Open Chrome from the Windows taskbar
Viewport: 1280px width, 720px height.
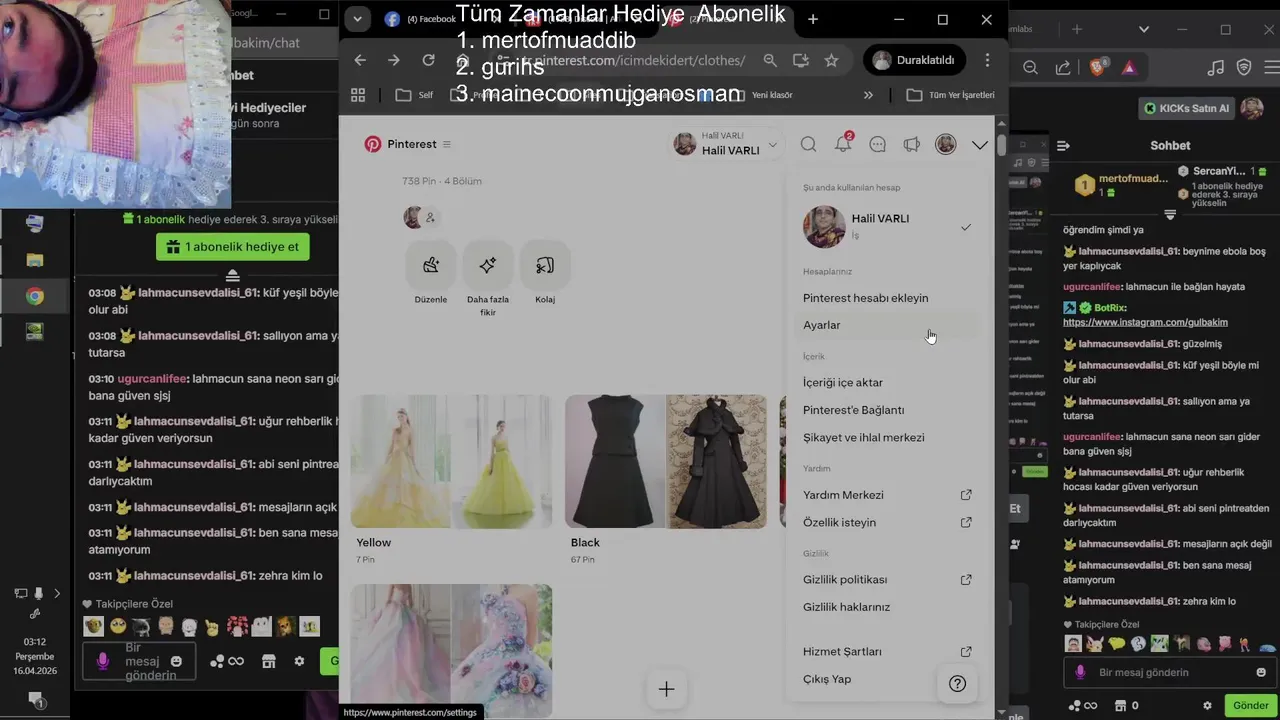(x=35, y=296)
